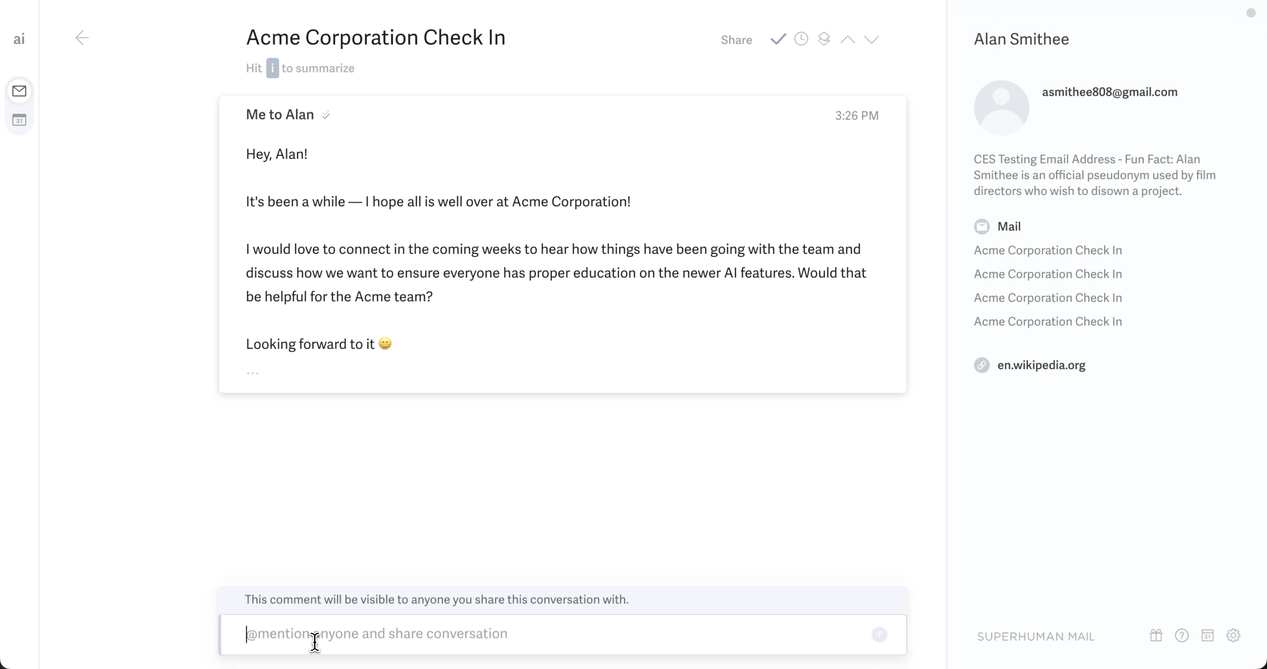This screenshot has width=1267, height=669.
Task: Send comment with the arrow button
Action: point(879,634)
